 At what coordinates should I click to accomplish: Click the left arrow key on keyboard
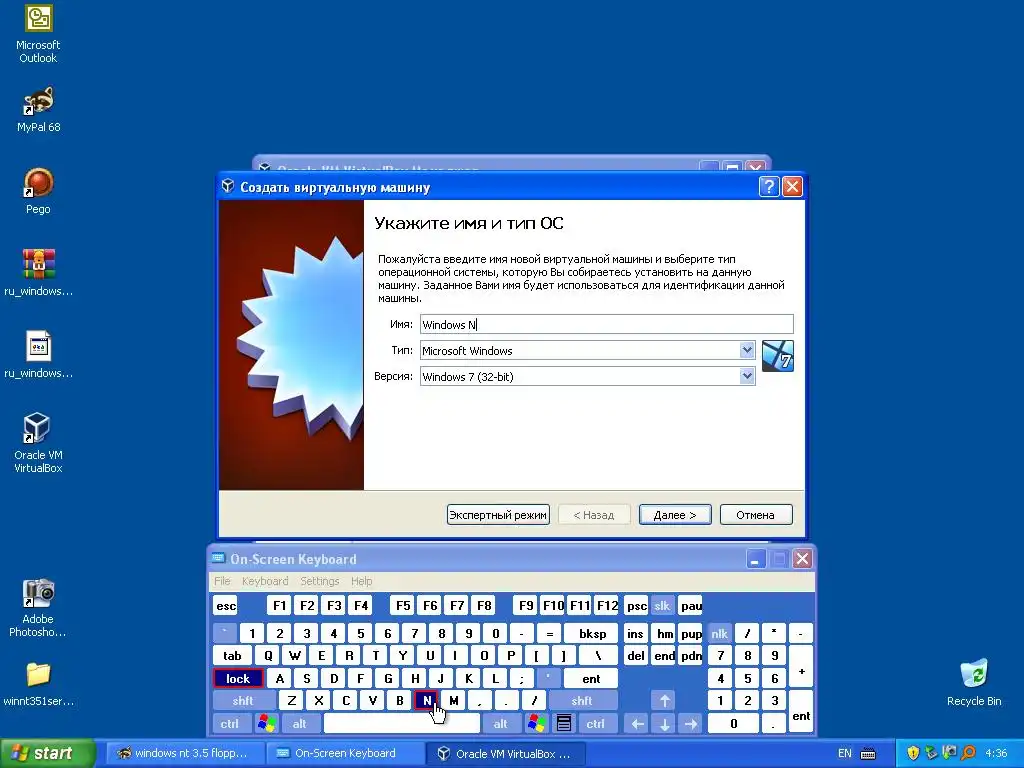pos(637,724)
